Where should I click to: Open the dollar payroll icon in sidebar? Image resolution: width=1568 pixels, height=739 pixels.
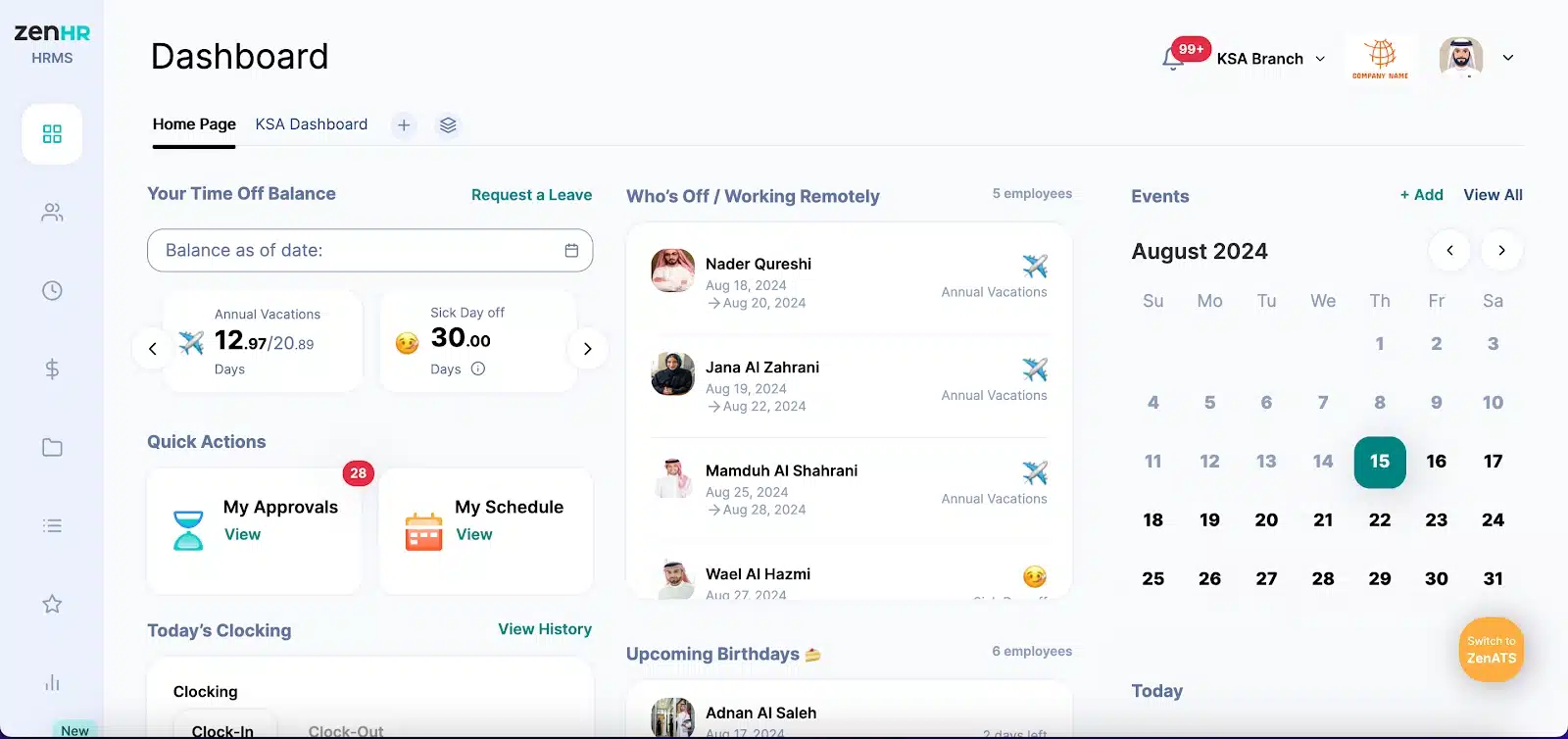coord(52,369)
